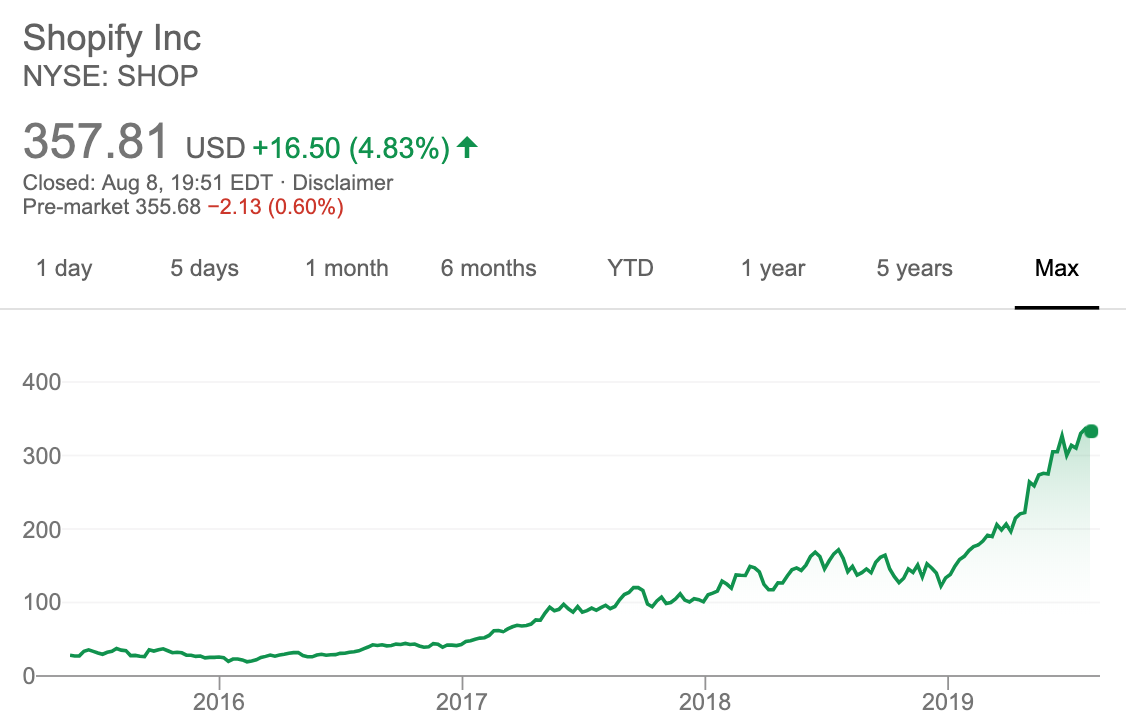The height and width of the screenshot is (726, 1126).
Task: Click the Pre-market 355.68 text
Action: [x=112, y=207]
